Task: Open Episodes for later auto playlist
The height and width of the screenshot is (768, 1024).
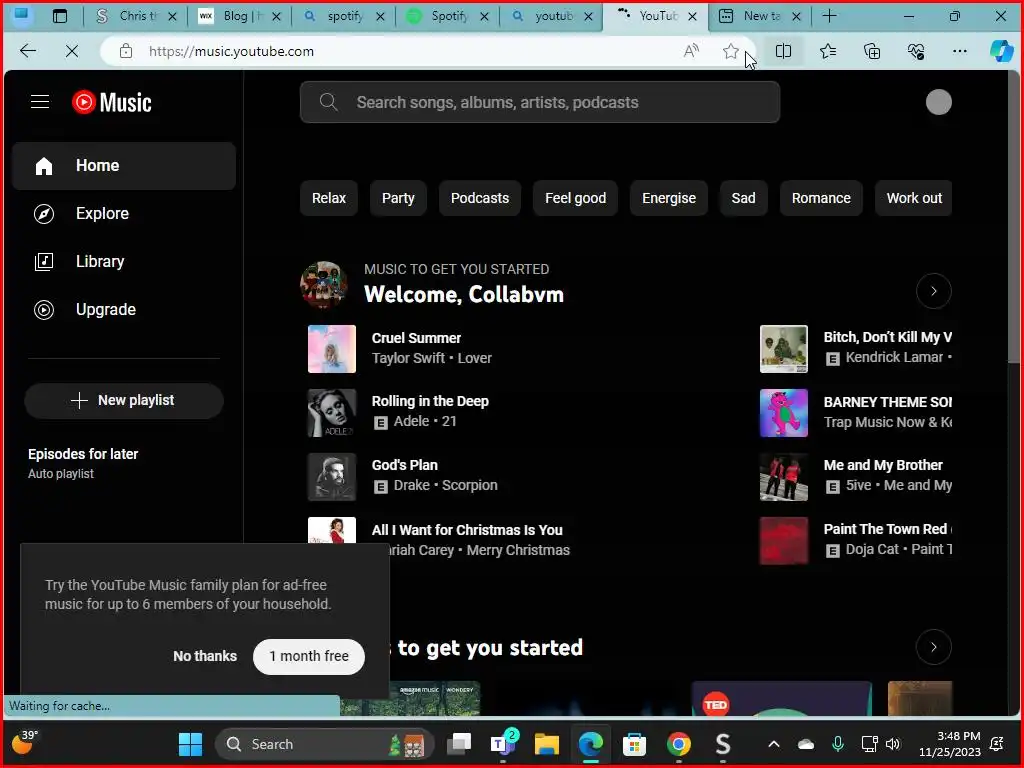Action: click(x=83, y=463)
